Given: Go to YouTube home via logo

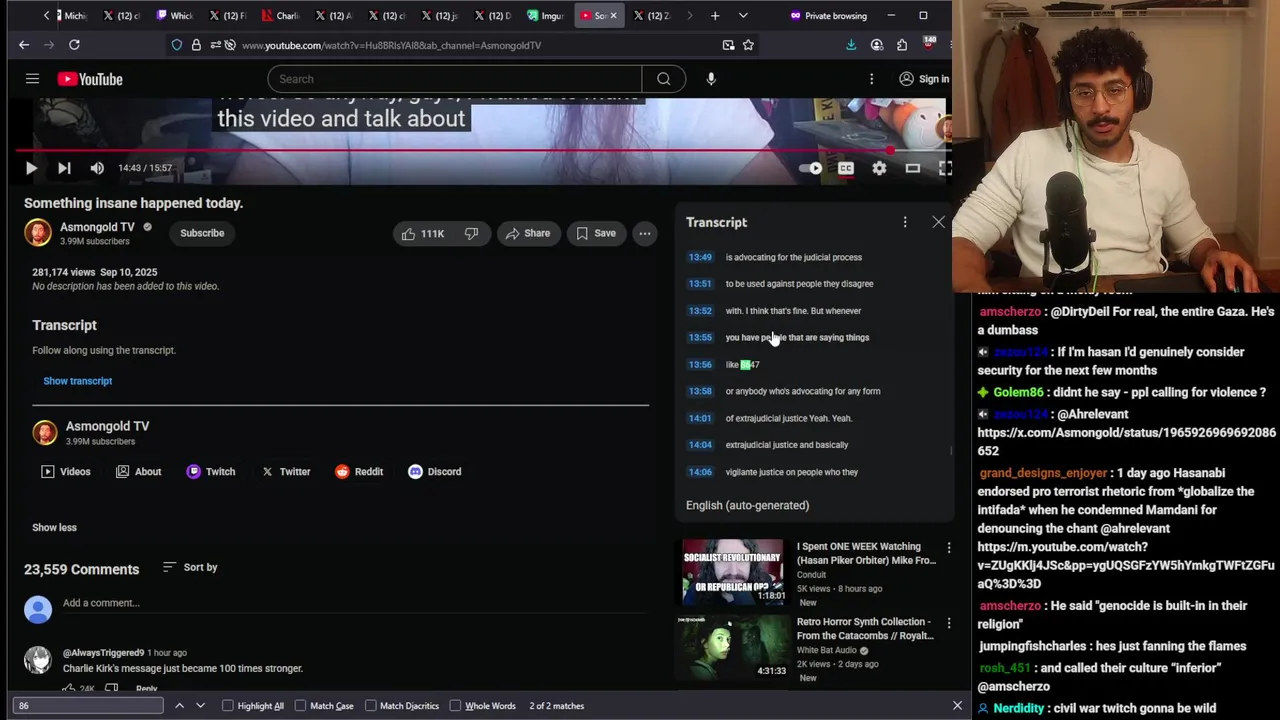Looking at the screenshot, I should coord(90,79).
